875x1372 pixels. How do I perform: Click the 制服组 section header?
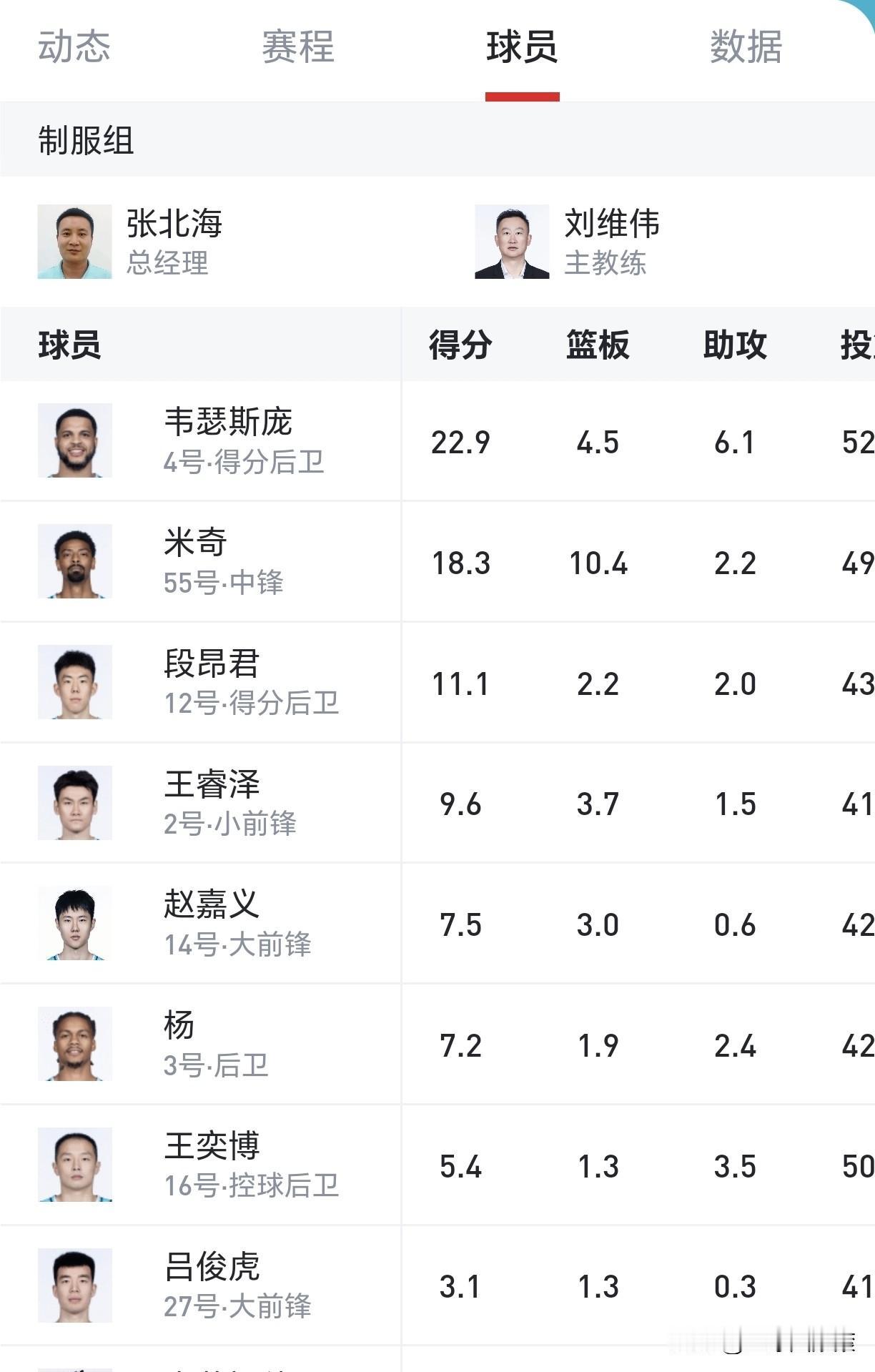[x=86, y=140]
